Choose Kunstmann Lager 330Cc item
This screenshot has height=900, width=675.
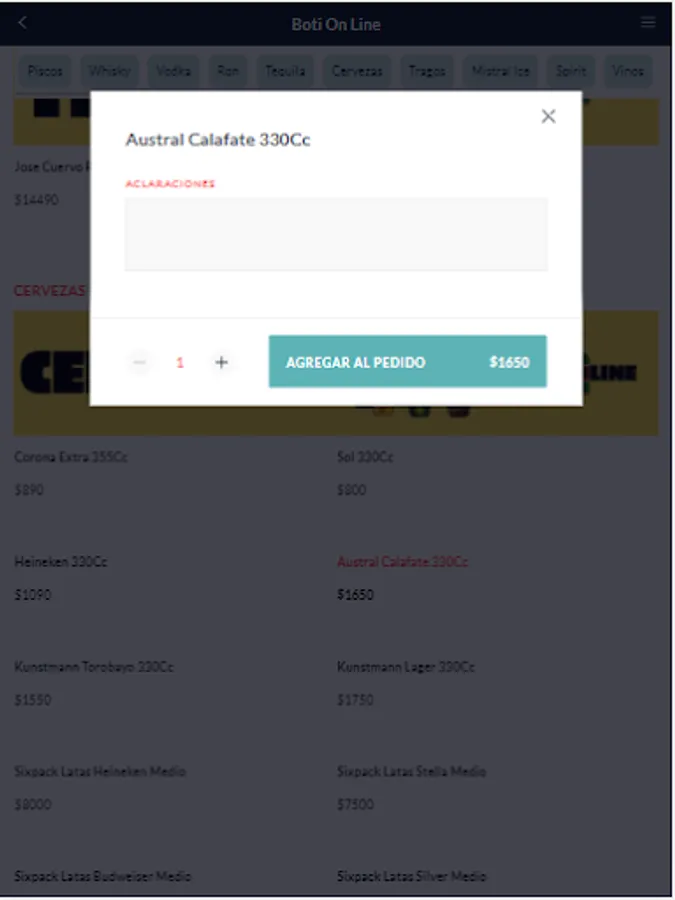pyautogui.click(x=406, y=667)
